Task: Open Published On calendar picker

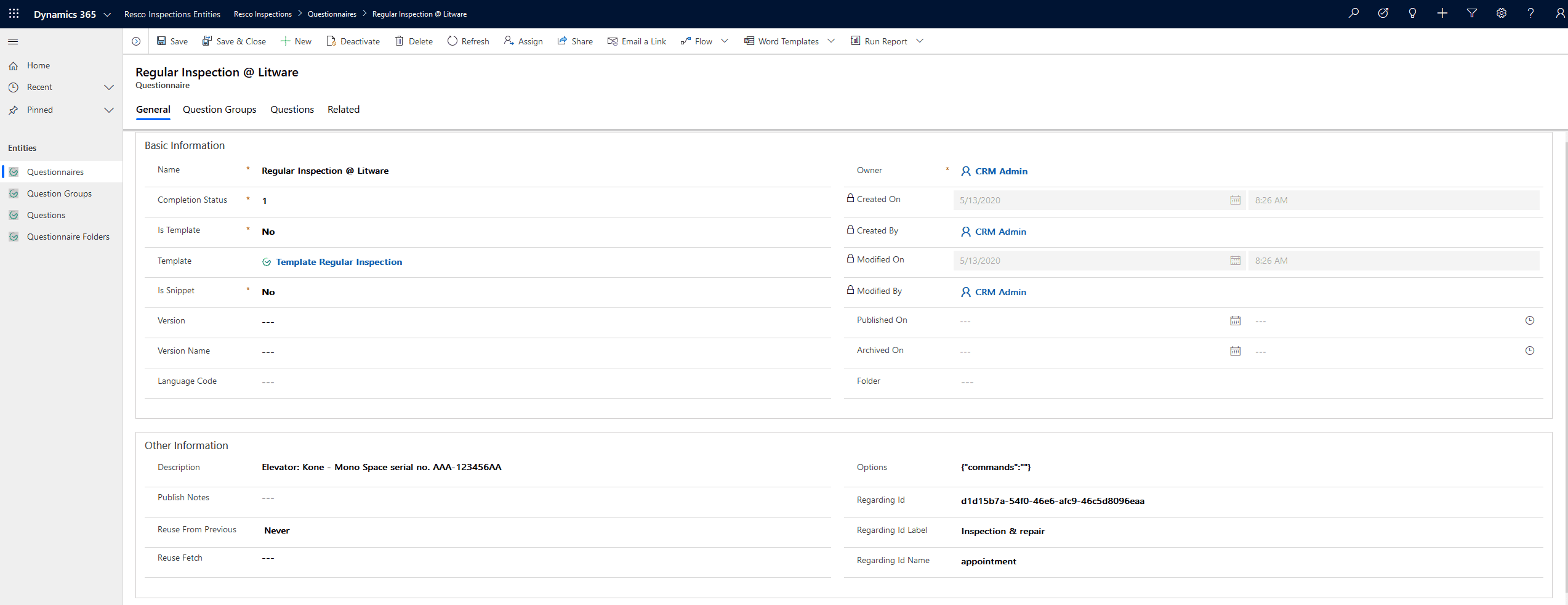Action: pyautogui.click(x=1235, y=321)
